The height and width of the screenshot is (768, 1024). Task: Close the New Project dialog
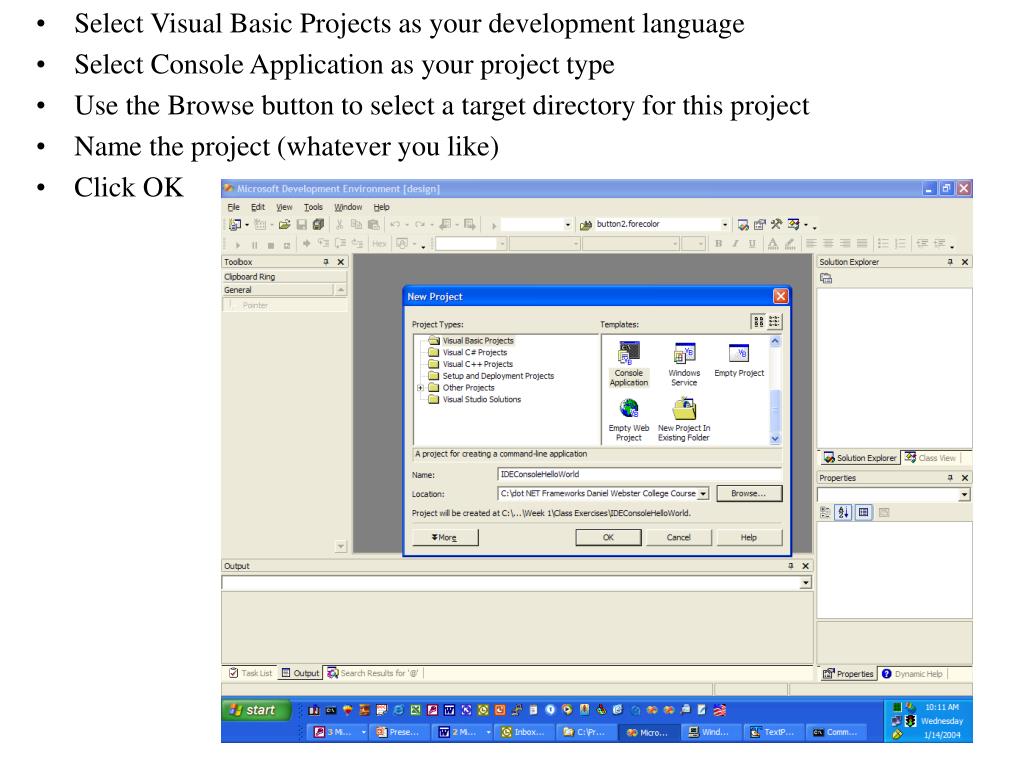780,296
